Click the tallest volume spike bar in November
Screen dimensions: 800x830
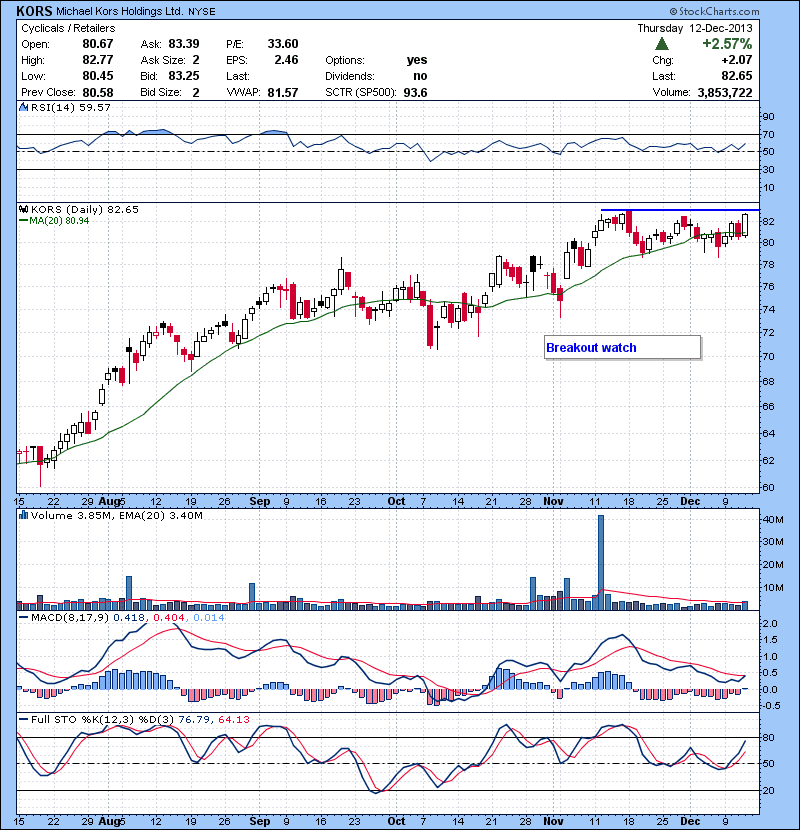point(601,563)
